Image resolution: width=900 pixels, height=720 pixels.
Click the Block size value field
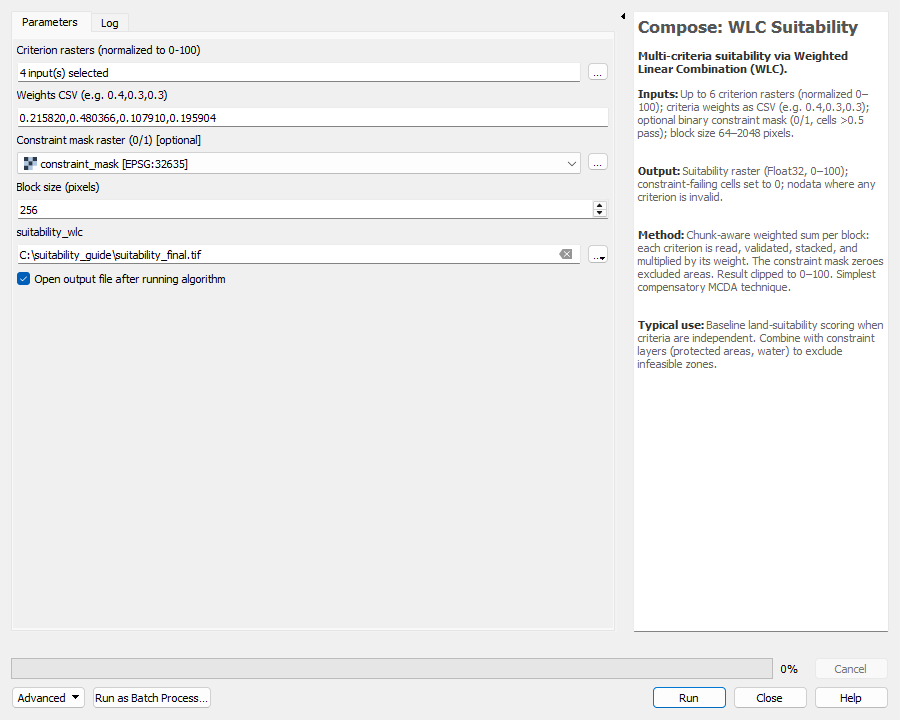click(304, 210)
